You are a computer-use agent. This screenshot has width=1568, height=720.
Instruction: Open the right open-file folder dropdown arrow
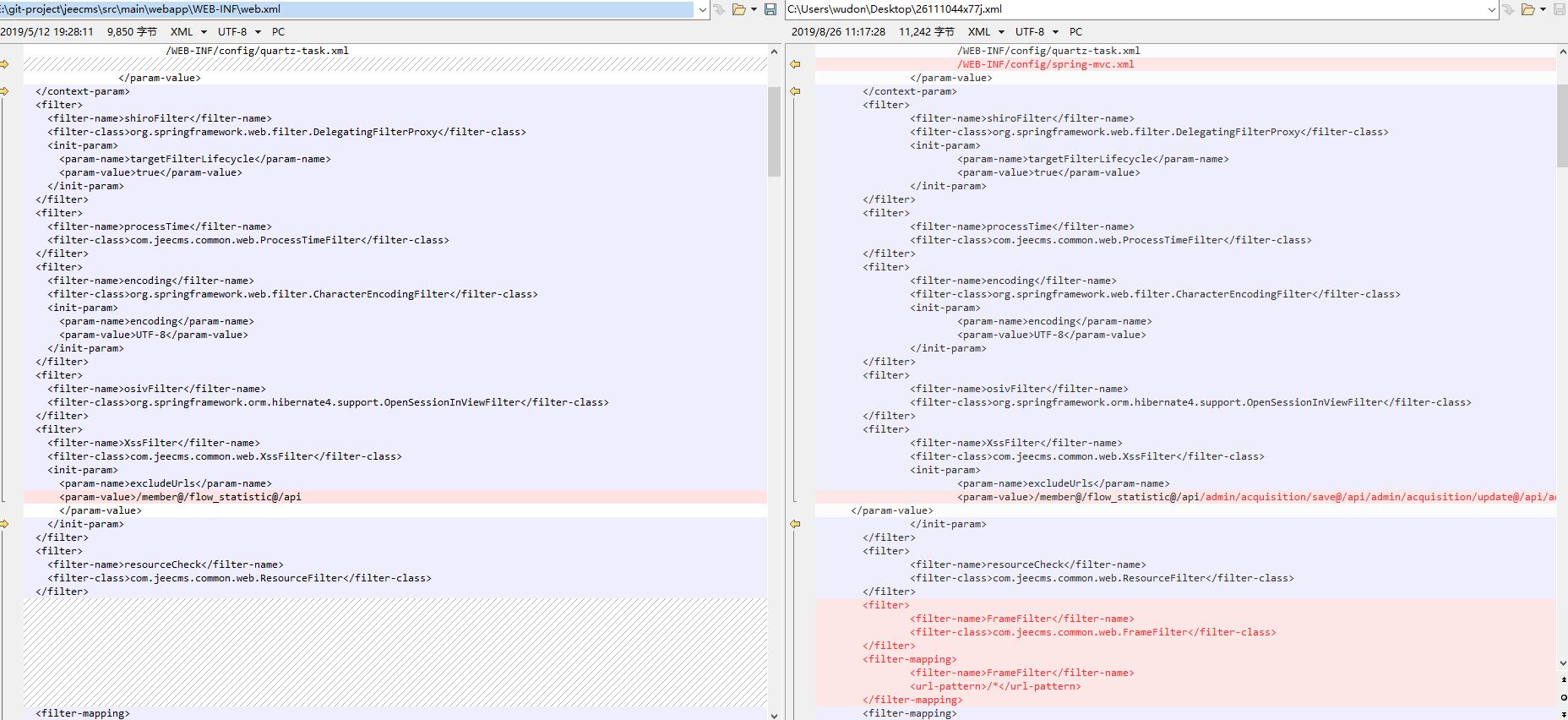[1543, 9]
